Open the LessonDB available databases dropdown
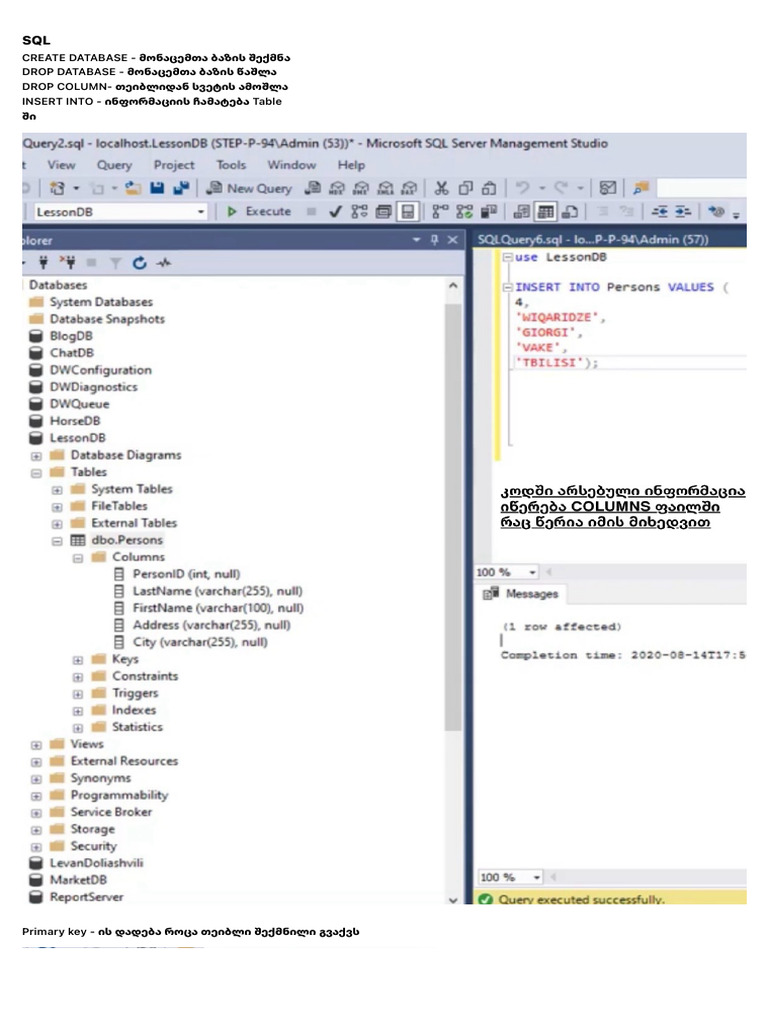The height and width of the screenshot is (1024, 768). [x=200, y=212]
